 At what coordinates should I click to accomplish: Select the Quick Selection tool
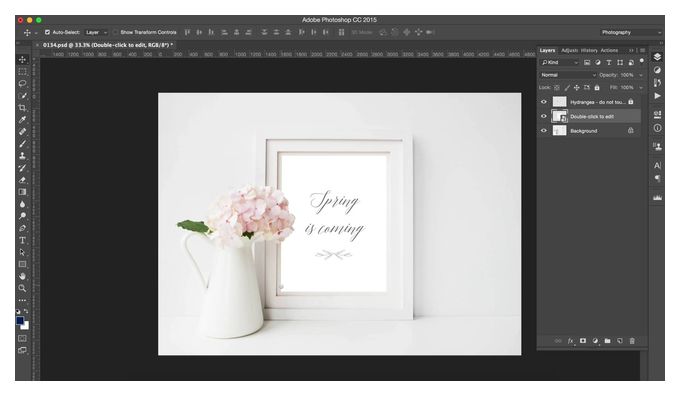coord(23,95)
